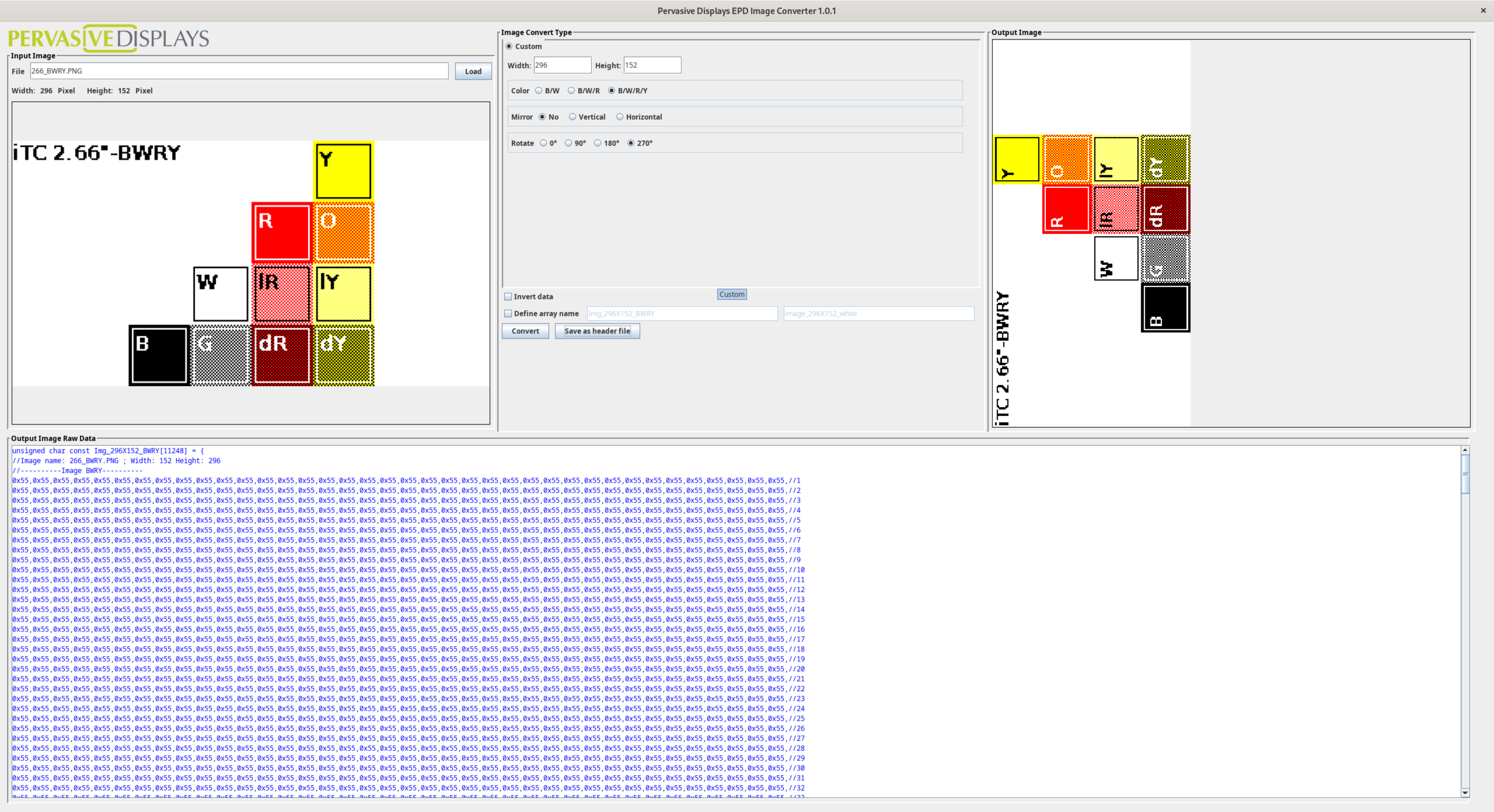Click the Load button

[473, 71]
